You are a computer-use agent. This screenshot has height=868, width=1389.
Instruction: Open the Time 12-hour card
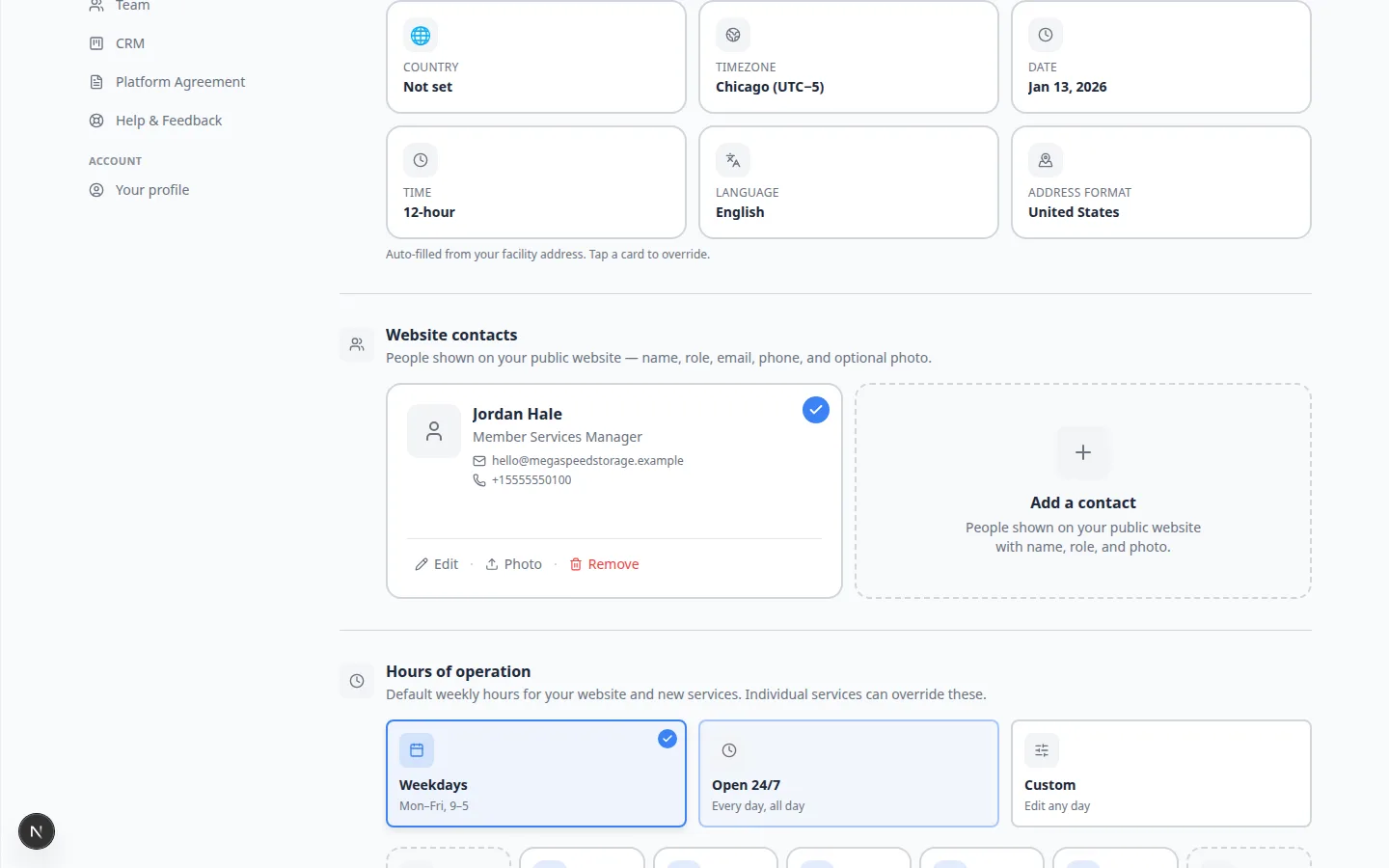pos(536,182)
